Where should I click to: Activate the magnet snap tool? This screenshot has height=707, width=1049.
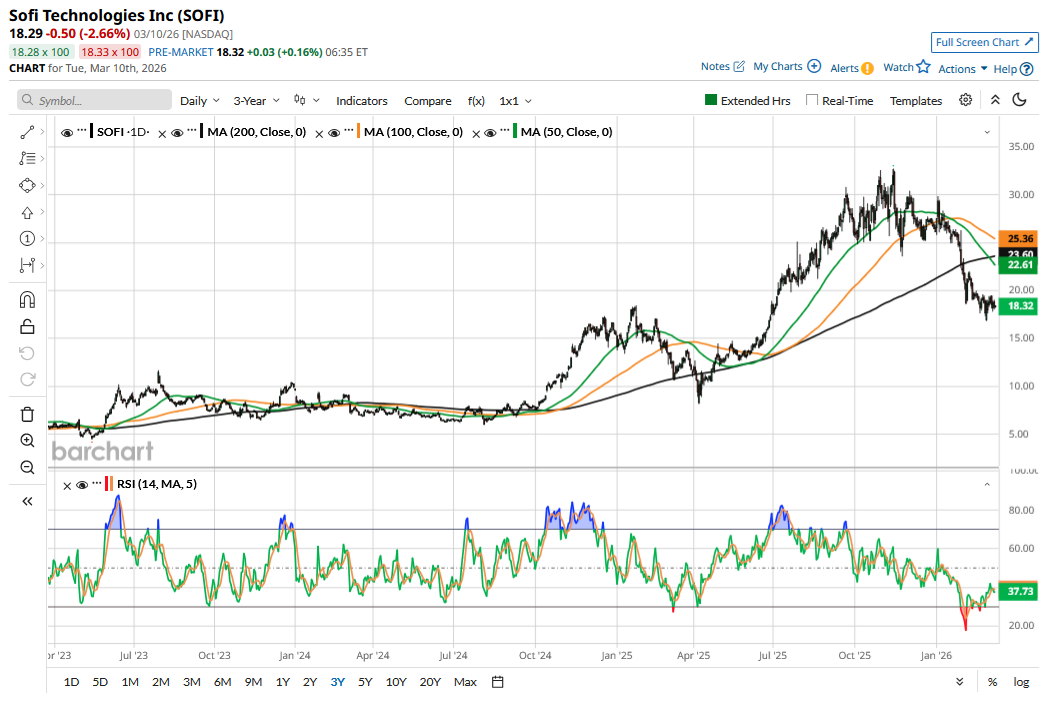tap(27, 299)
